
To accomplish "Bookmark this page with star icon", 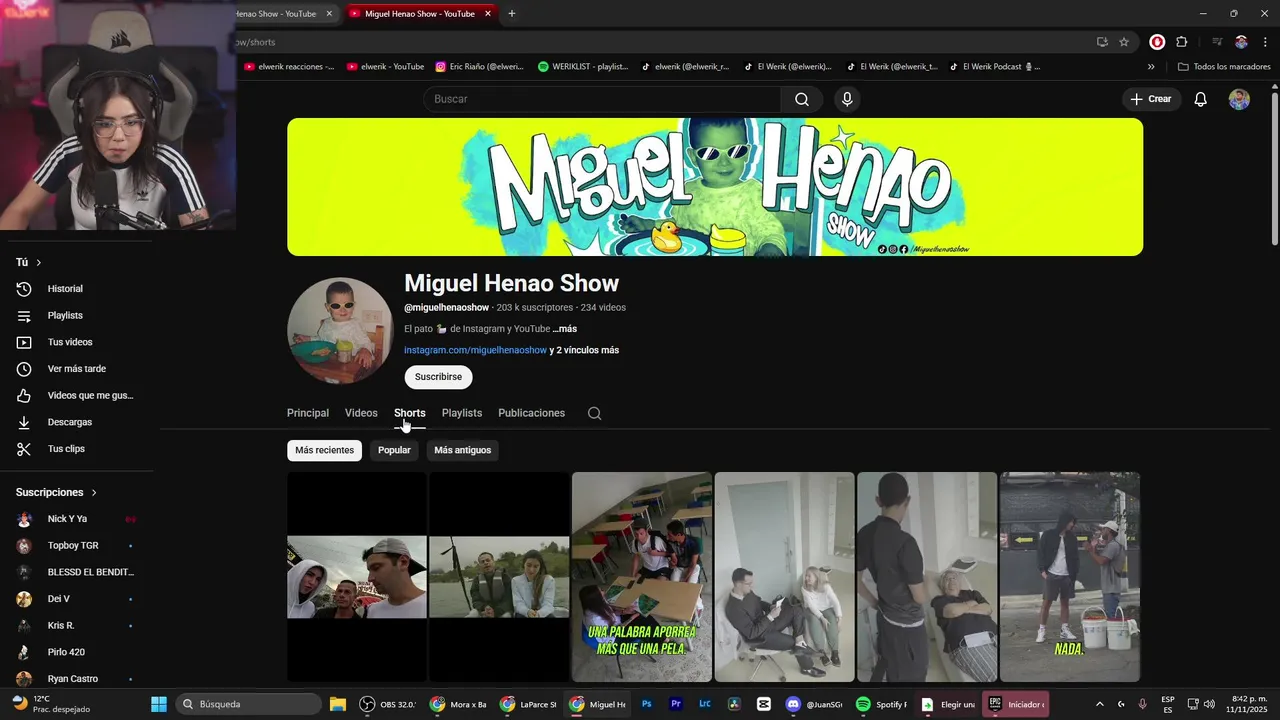I will pyautogui.click(x=1124, y=42).
